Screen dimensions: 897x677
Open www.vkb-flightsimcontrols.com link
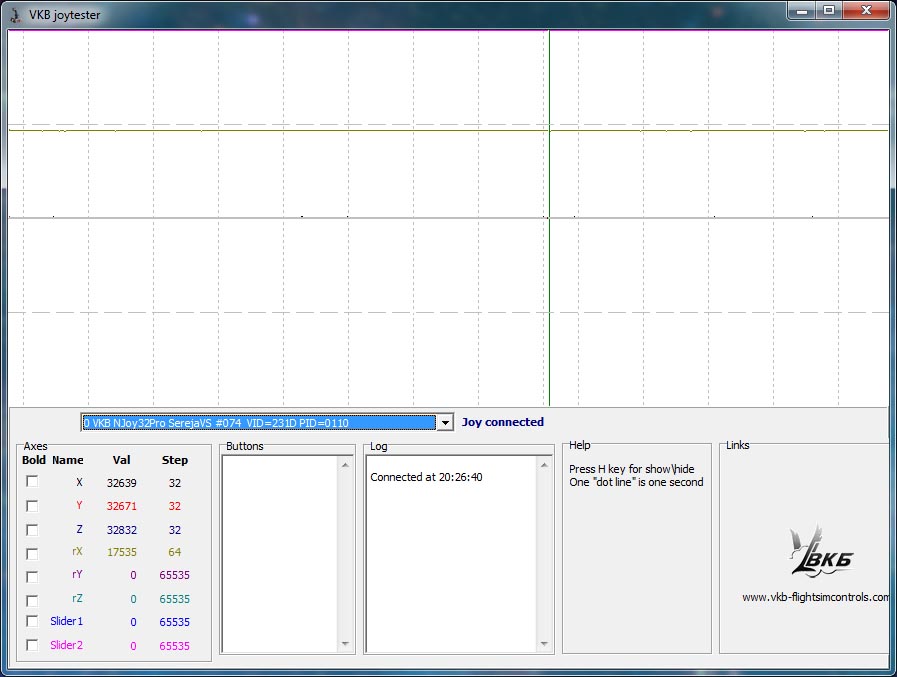tap(815, 598)
